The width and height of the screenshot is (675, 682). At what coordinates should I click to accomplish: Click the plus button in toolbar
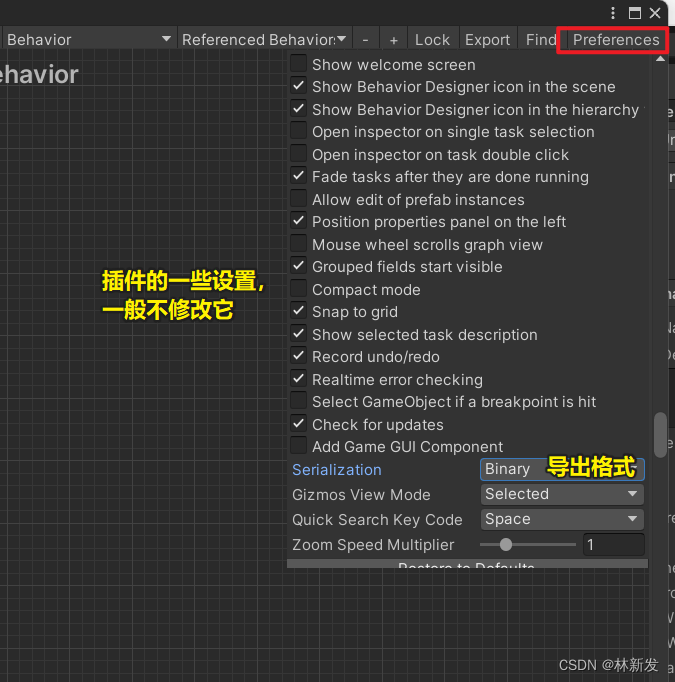[394, 40]
